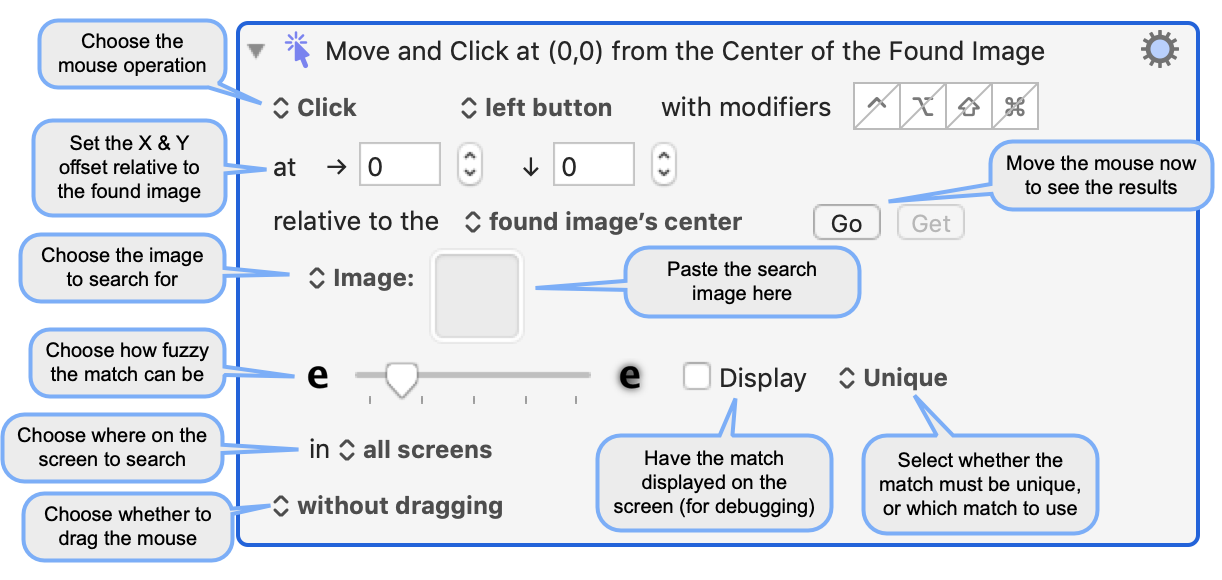Toggle the Option modifier key icon
Screen dimensions: 1222x580
coord(923,107)
